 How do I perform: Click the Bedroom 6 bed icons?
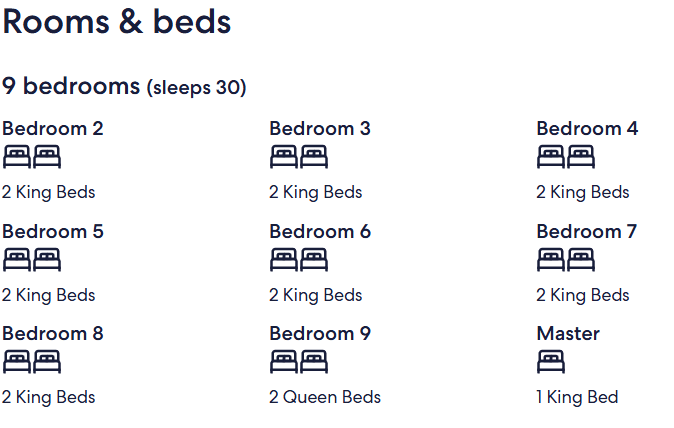(300, 260)
